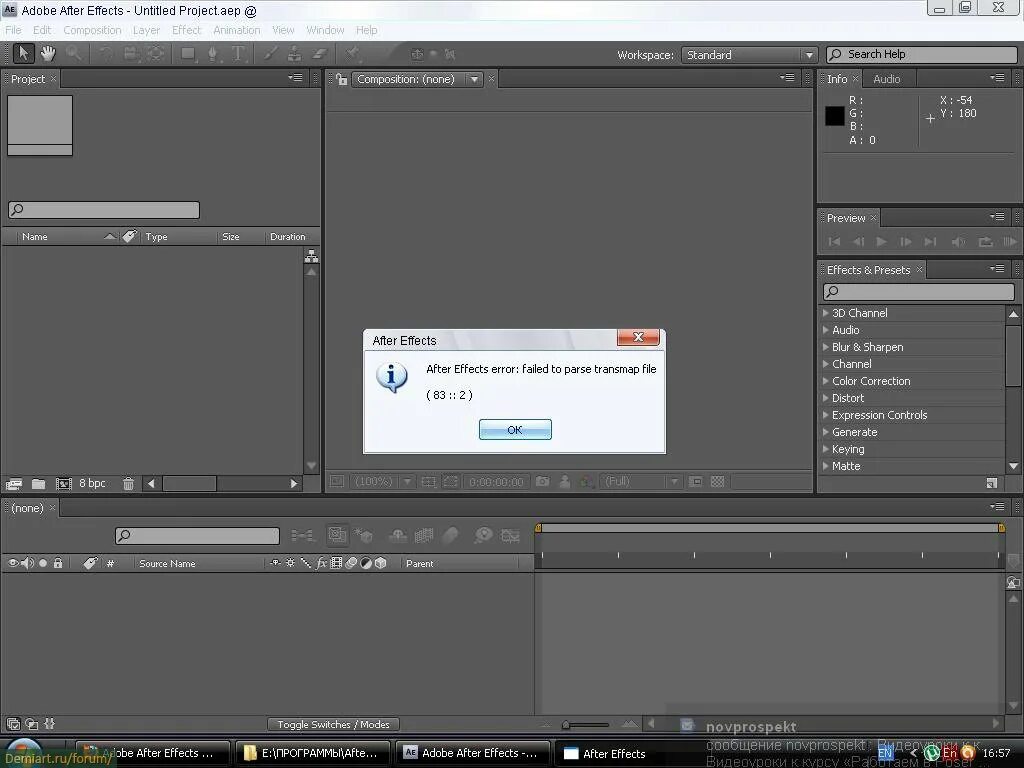This screenshot has height=768, width=1024.
Task: Select the Eraser tool
Action: (319, 54)
